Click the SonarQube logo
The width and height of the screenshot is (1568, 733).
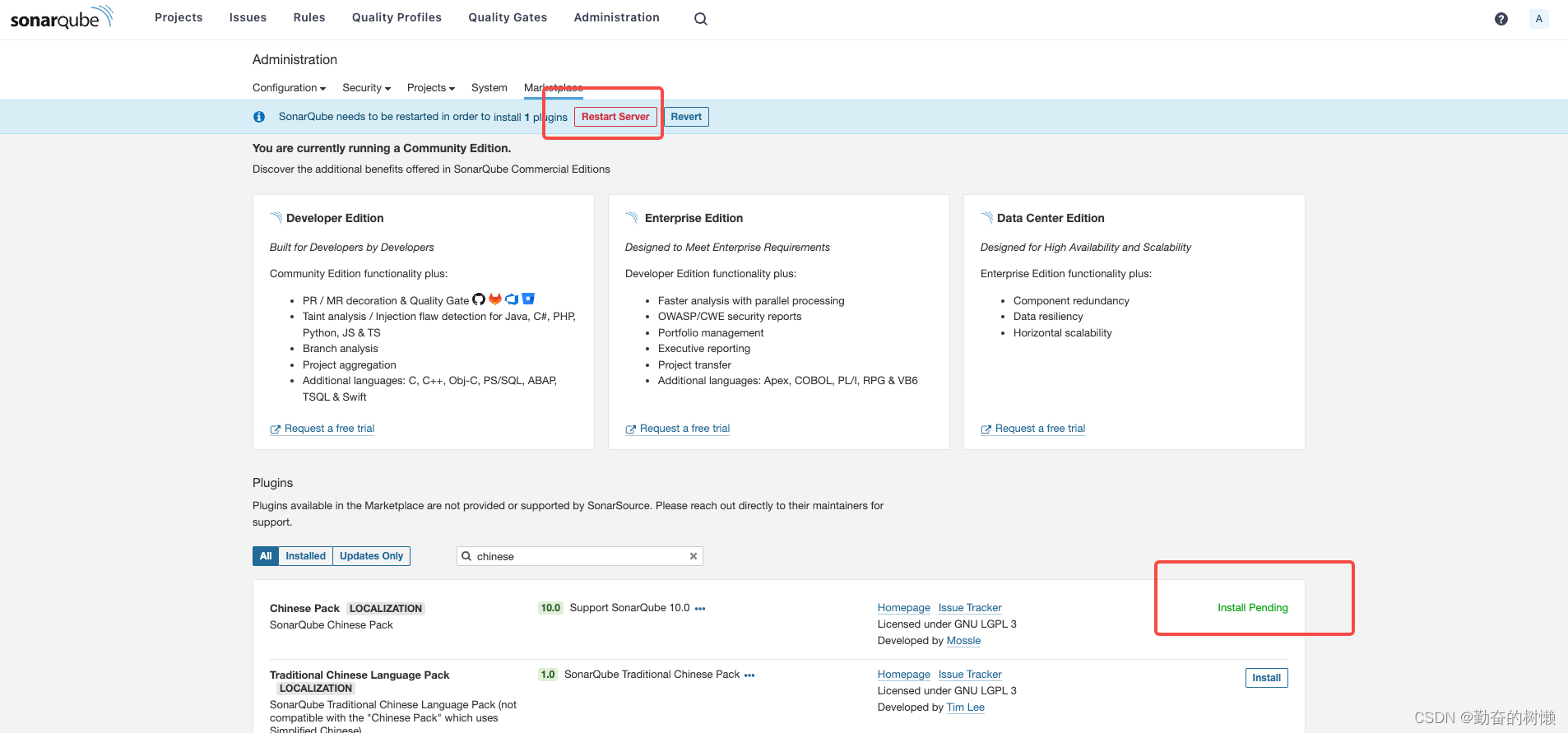pyautogui.click(x=62, y=17)
